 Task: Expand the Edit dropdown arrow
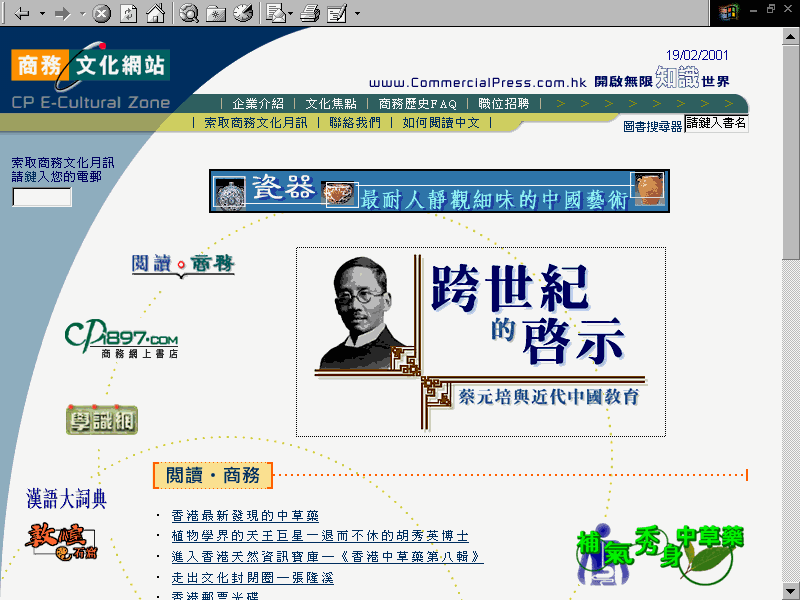(357, 13)
